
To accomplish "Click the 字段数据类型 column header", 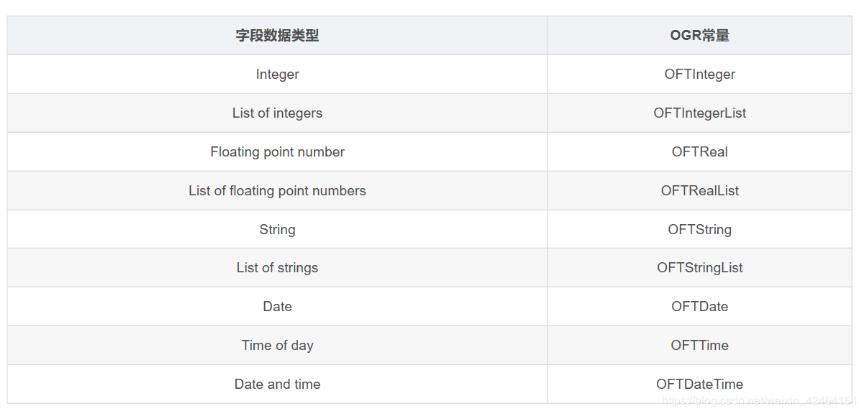I will [277, 36].
